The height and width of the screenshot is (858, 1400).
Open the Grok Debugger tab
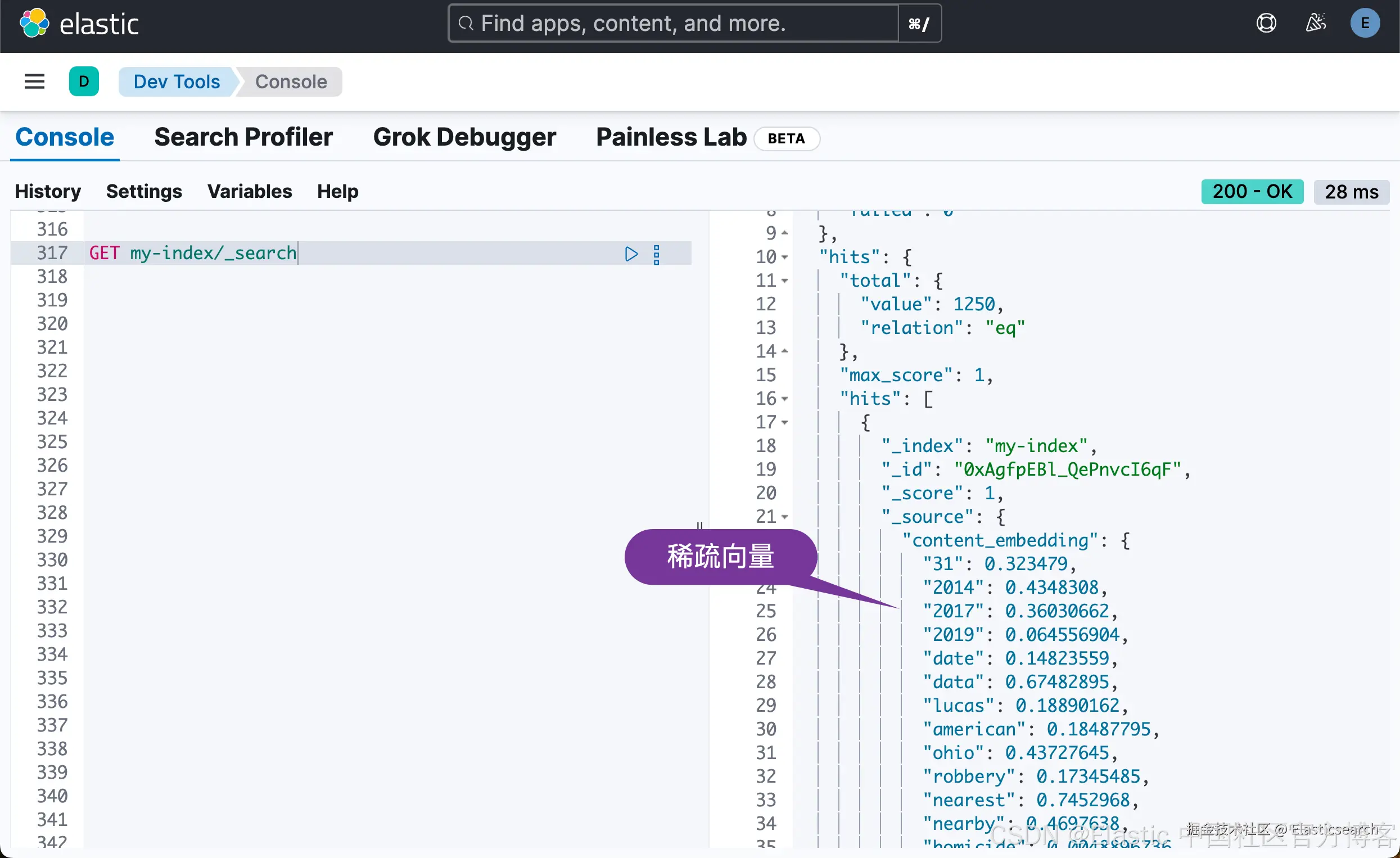[x=464, y=137]
